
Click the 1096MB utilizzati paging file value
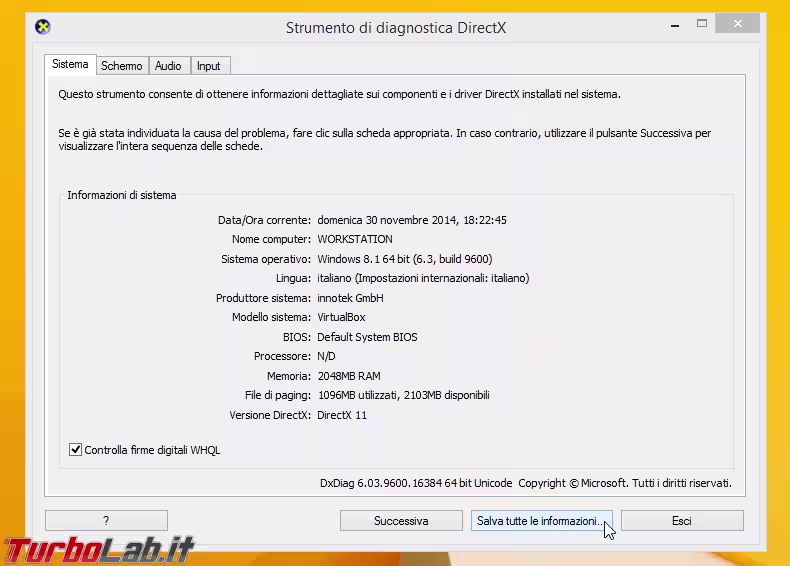click(x=404, y=395)
